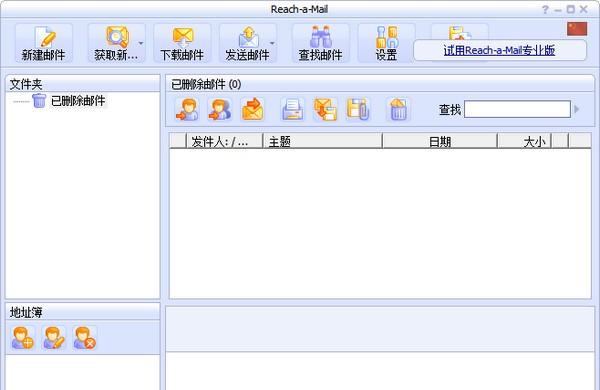Click the delete mail trash icon
The width and height of the screenshot is (600, 390).
pos(398,109)
